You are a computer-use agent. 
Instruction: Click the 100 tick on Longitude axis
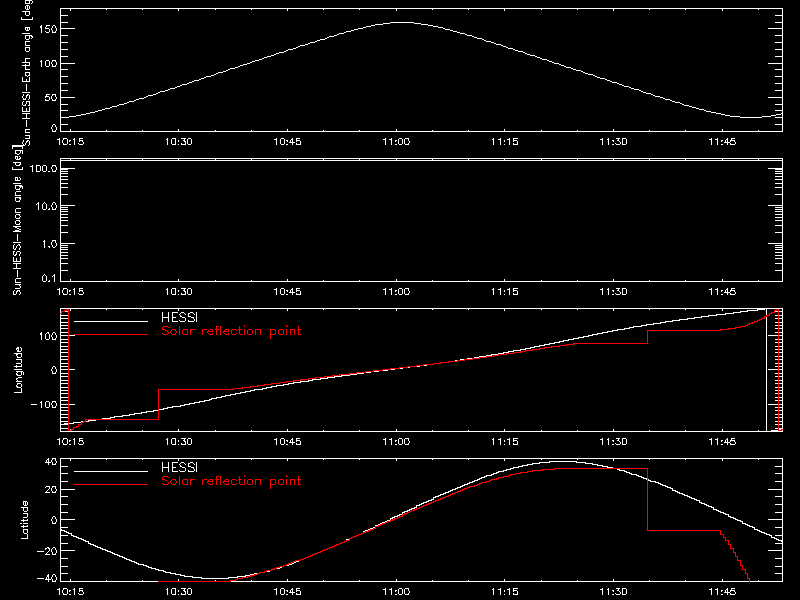(47, 336)
